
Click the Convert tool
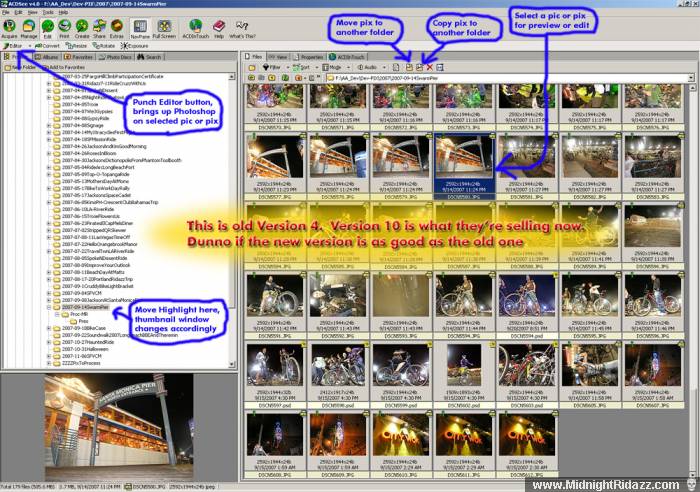point(47,46)
